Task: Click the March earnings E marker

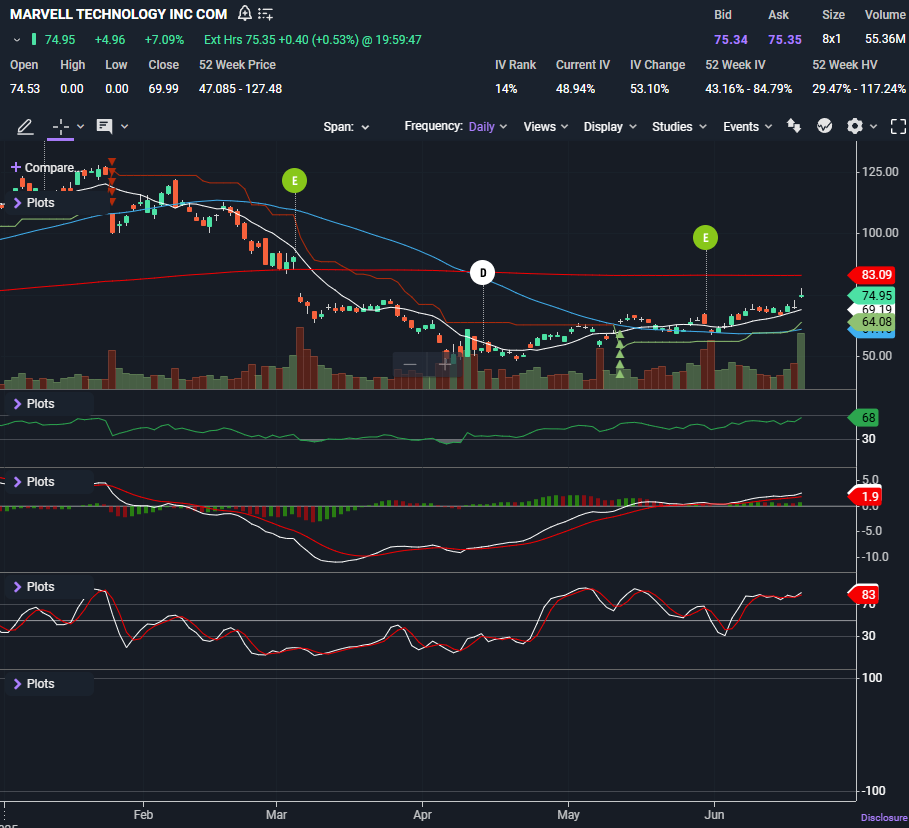Action: (x=294, y=181)
